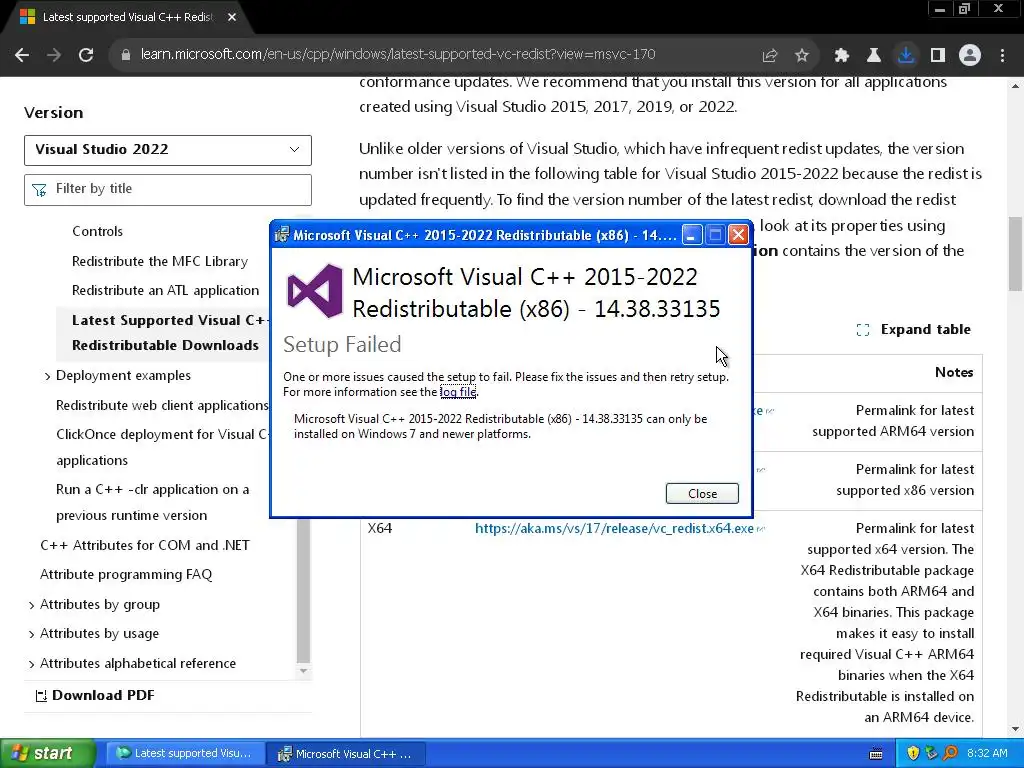Click the Setup Failed heading
The height and width of the screenshot is (768, 1024).
342,344
